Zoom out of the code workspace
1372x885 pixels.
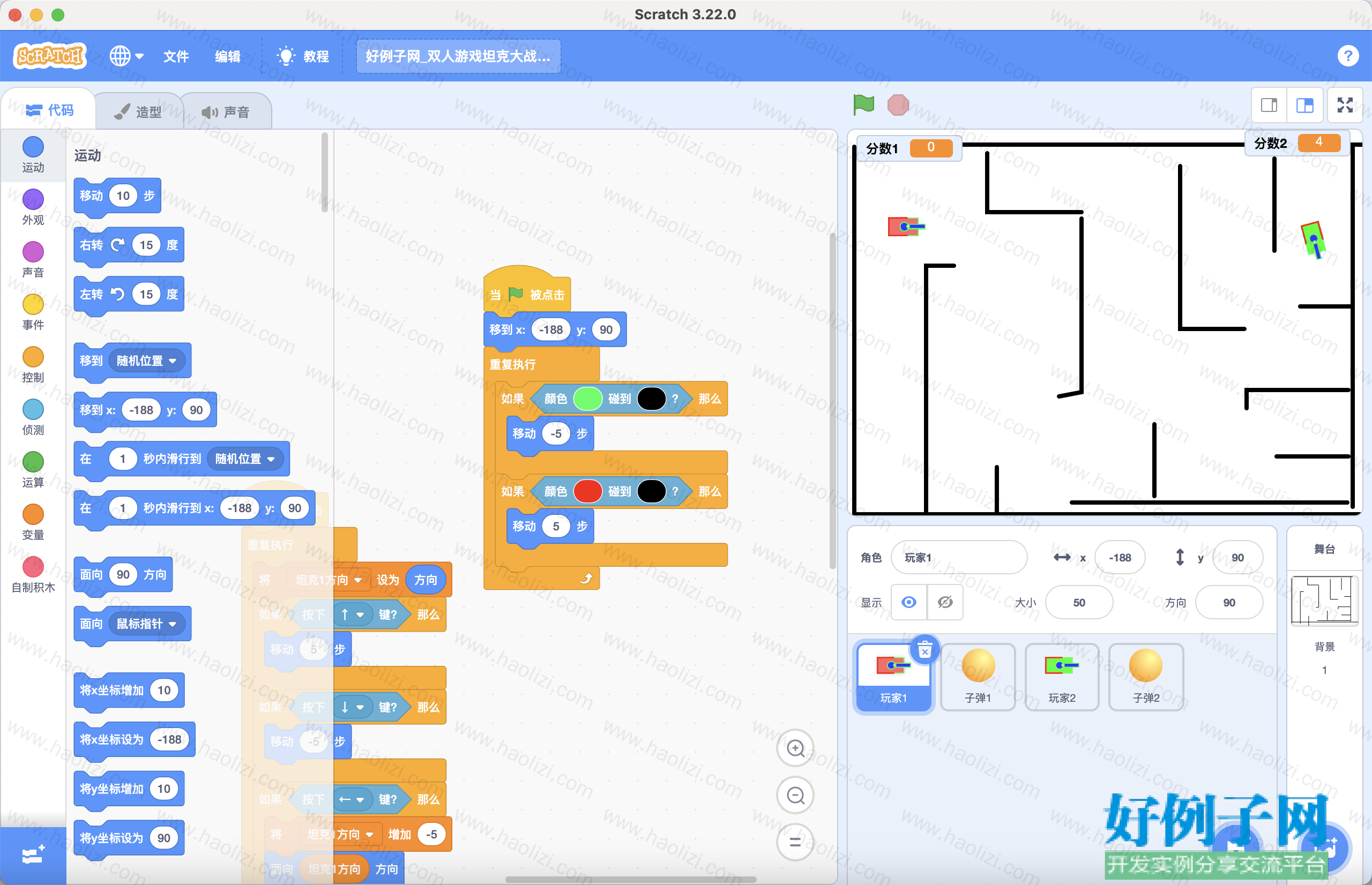795,796
